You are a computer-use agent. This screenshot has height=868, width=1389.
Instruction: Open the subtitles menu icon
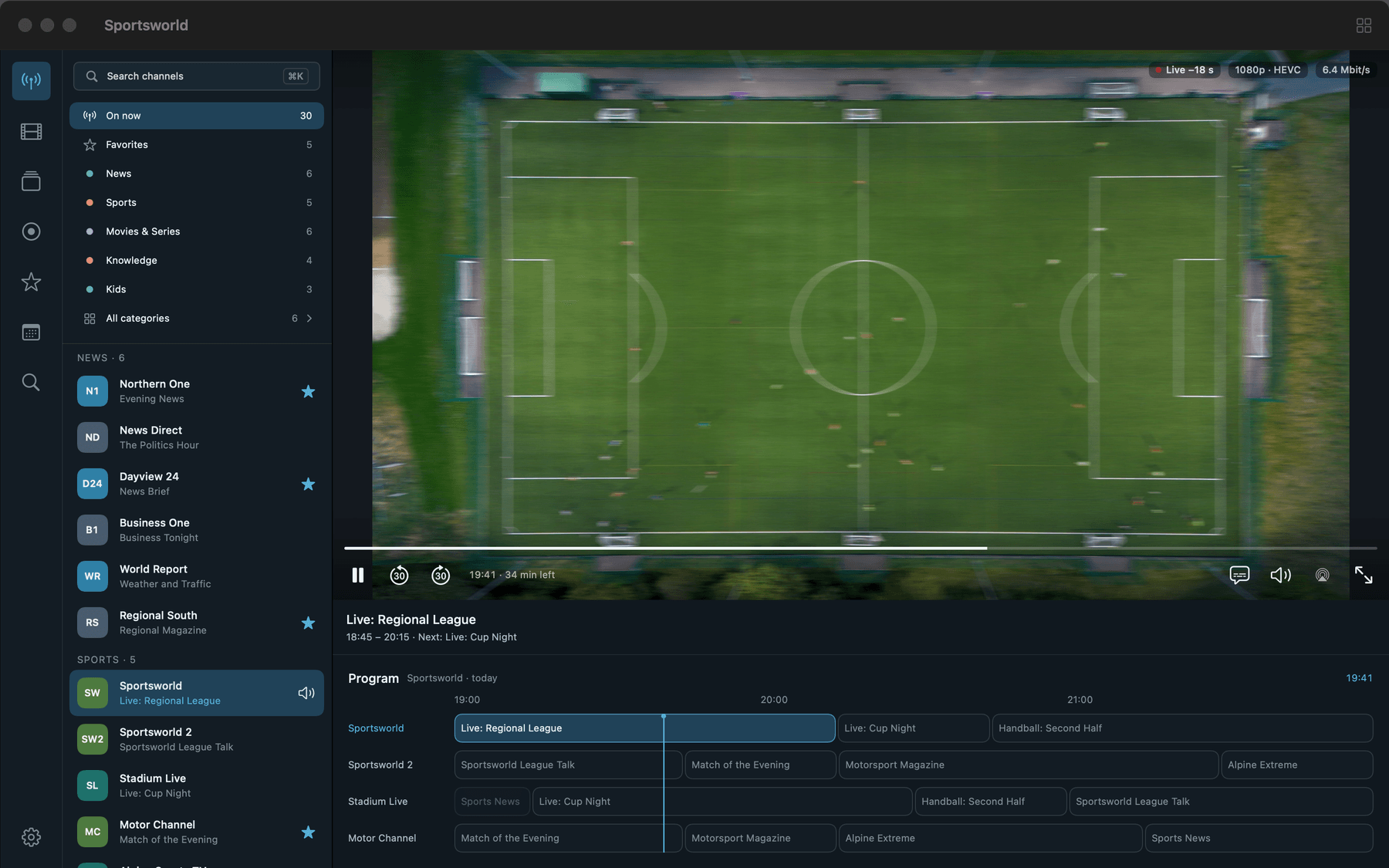(x=1239, y=575)
